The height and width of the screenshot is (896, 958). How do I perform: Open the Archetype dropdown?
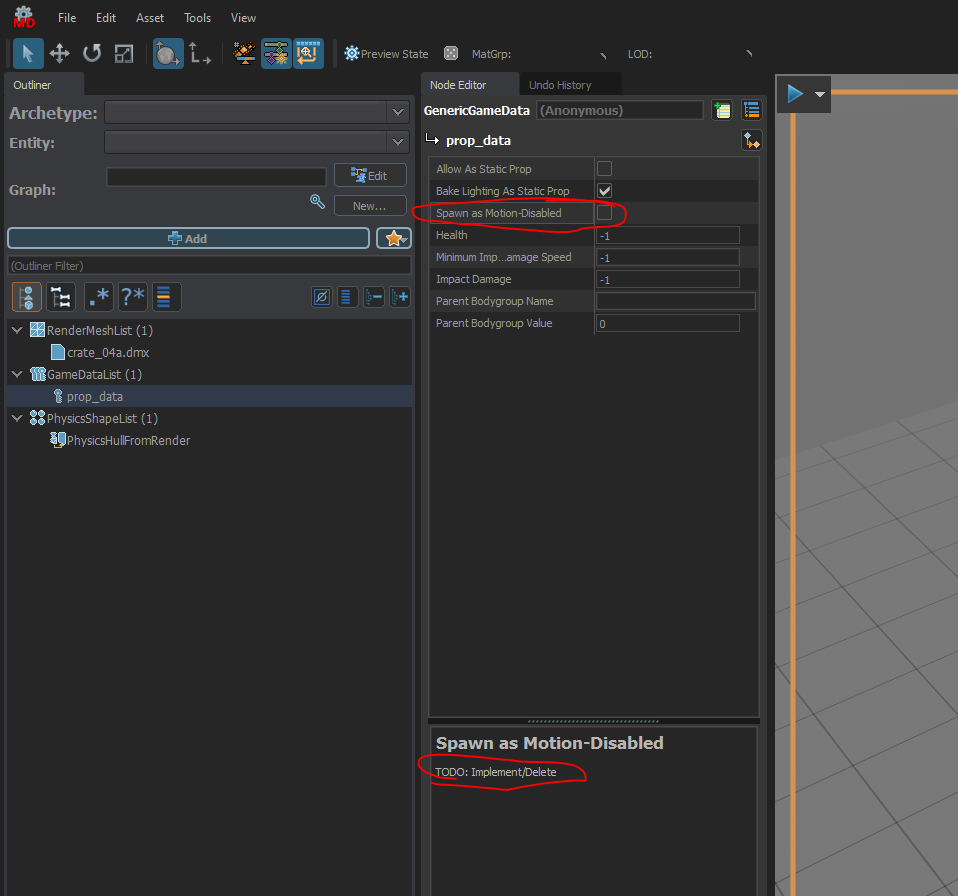click(398, 112)
